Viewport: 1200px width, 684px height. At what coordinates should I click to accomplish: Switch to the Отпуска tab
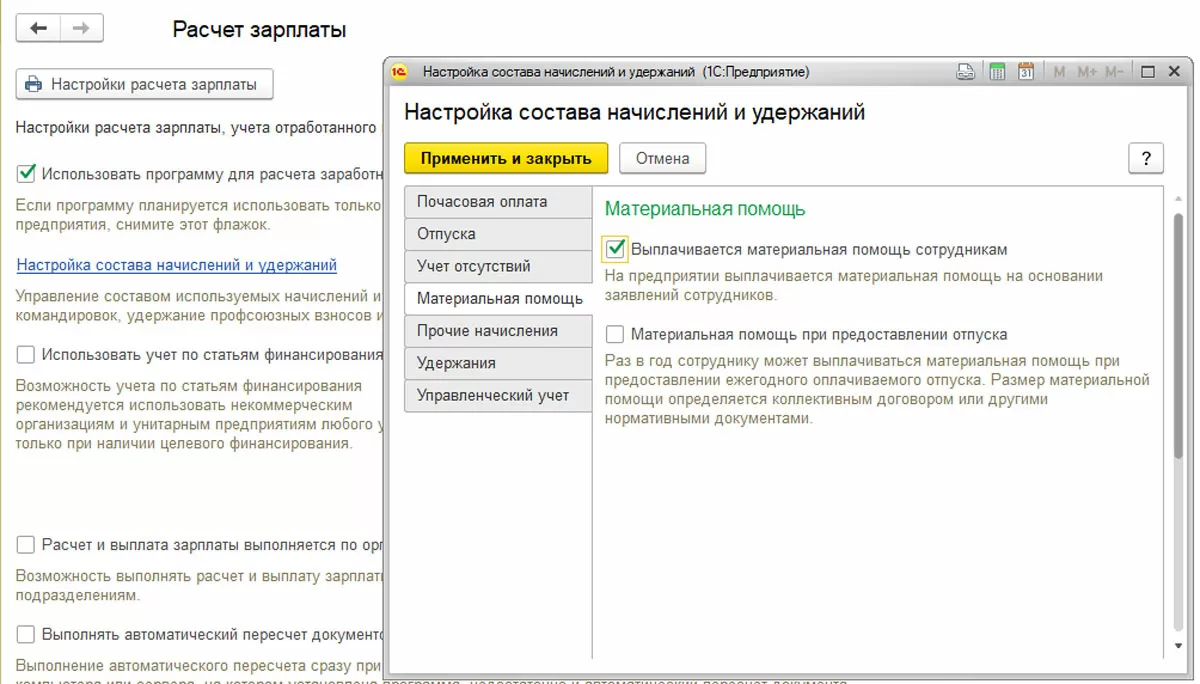[498, 234]
